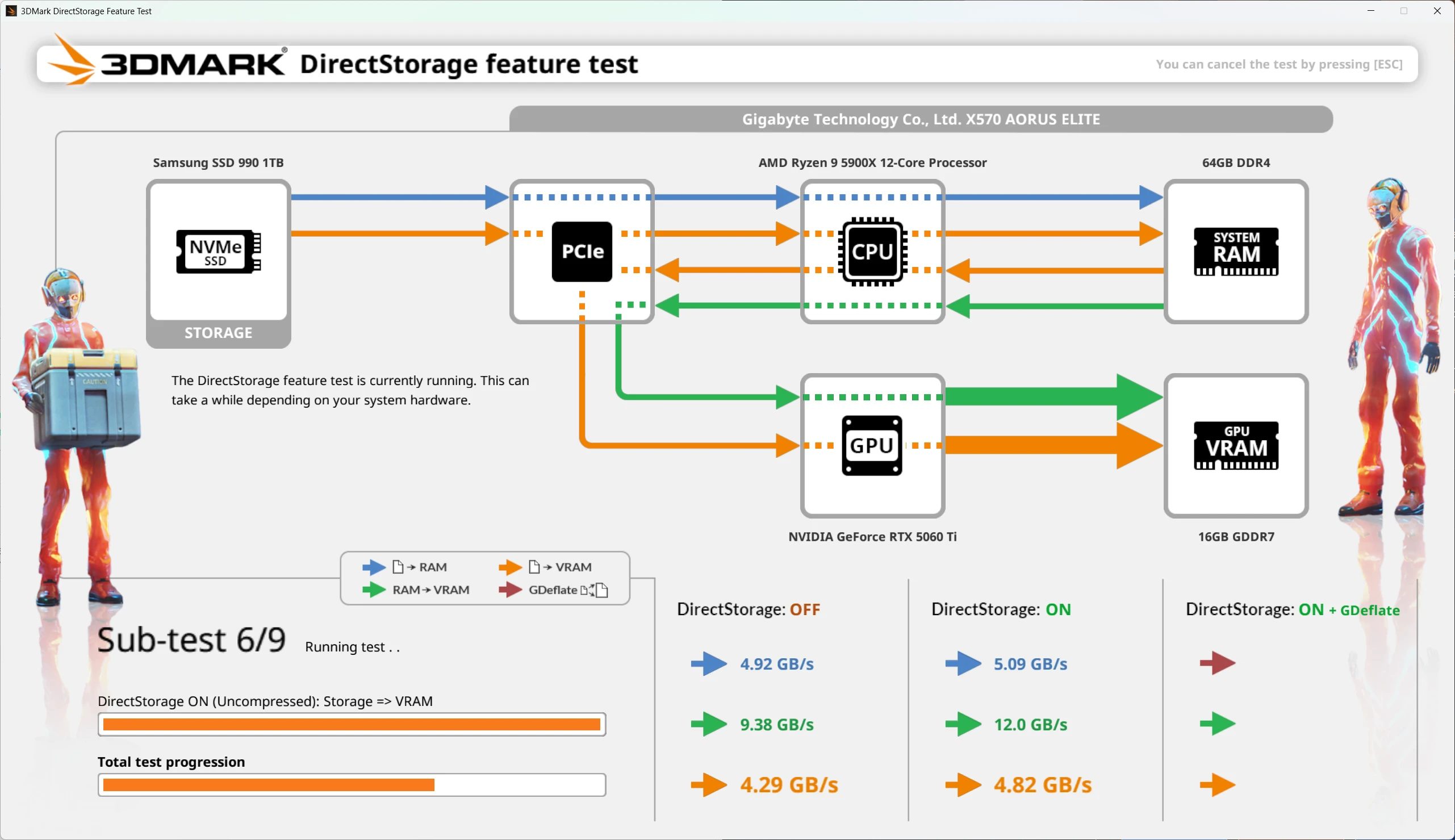Click the 9.38 GB/s value
The width and height of the screenshot is (1455, 840).
777,725
